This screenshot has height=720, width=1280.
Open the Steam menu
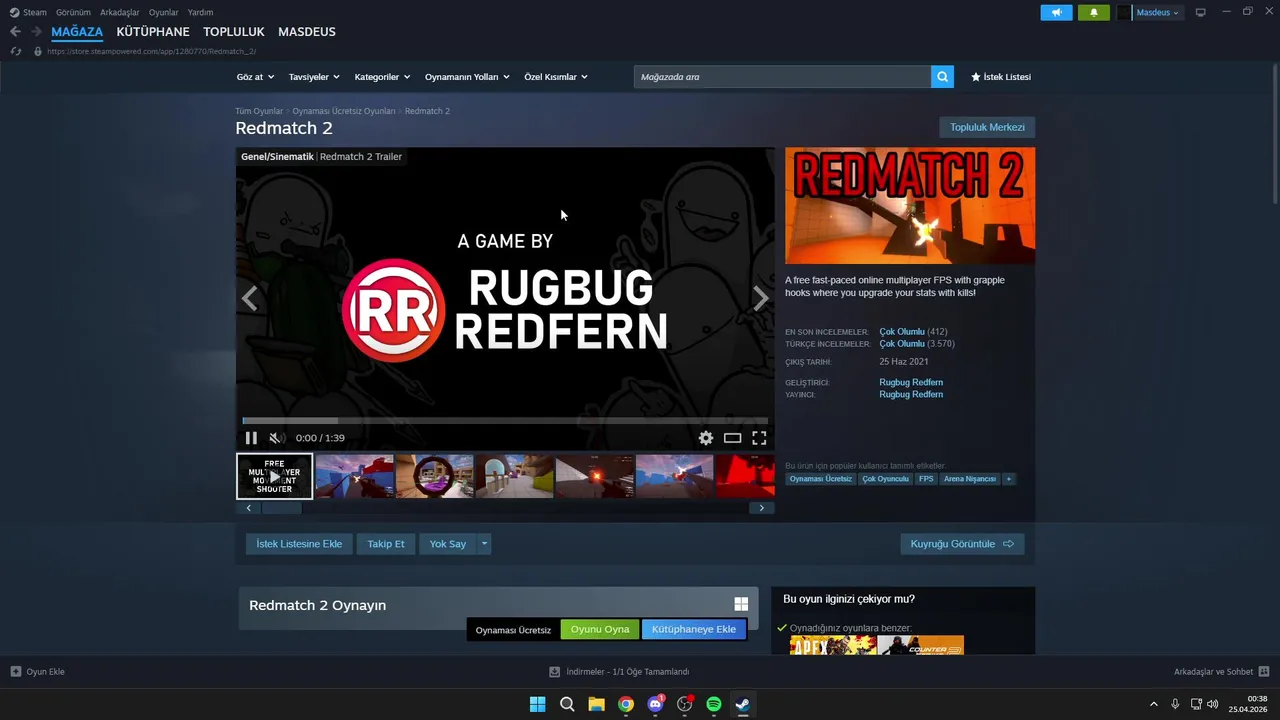coord(28,12)
